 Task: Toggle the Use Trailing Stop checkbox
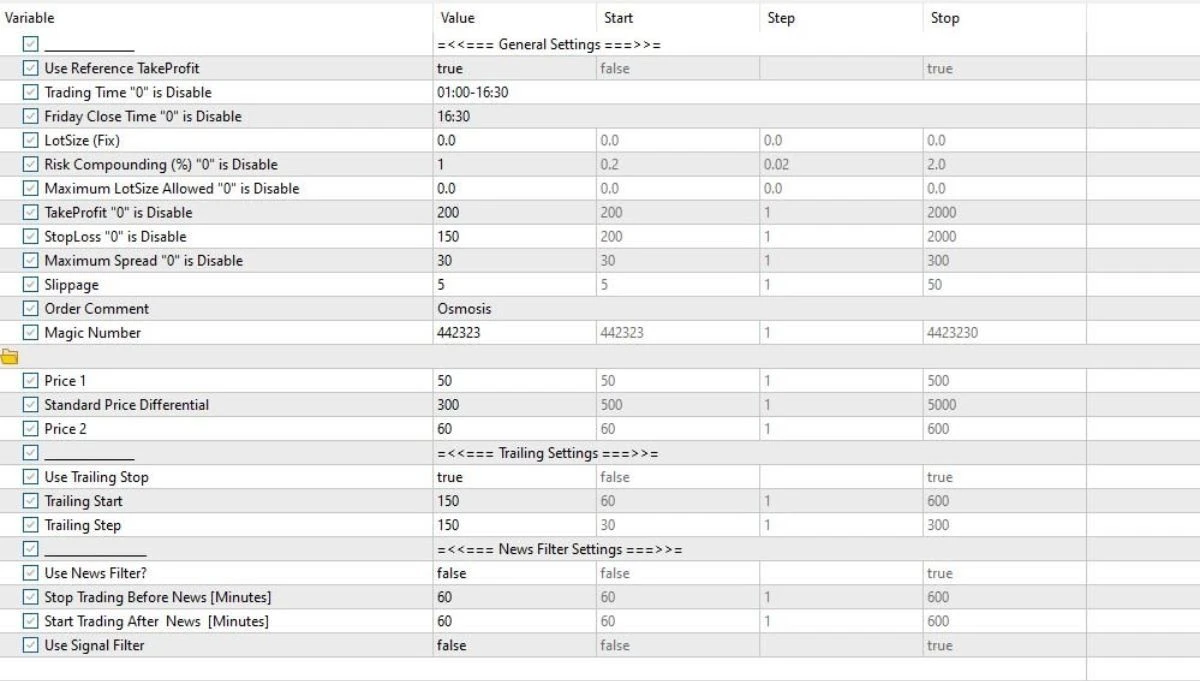[x=31, y=477]
